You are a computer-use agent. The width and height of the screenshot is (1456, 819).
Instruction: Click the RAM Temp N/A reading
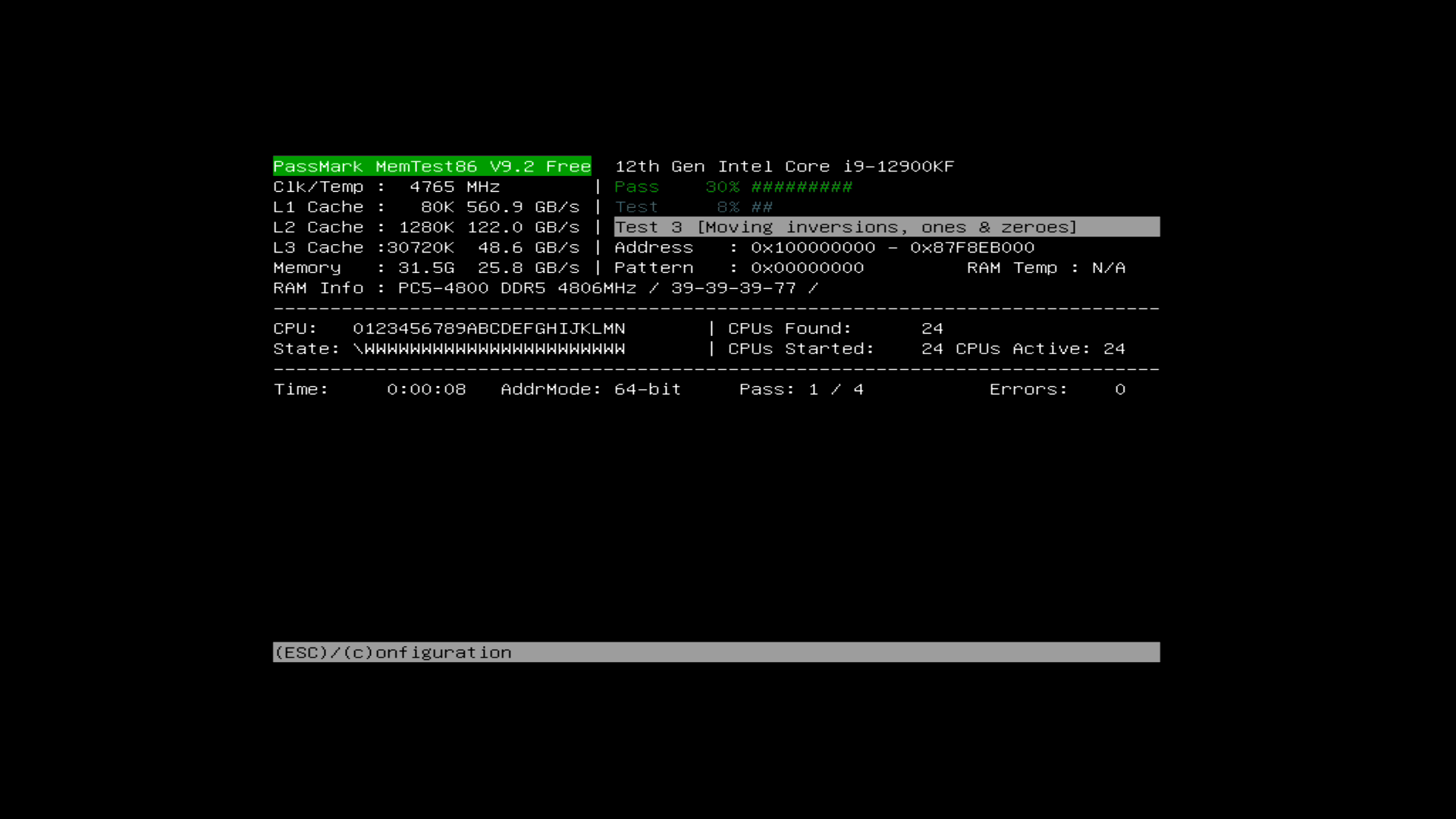[x=1046, y=268]
